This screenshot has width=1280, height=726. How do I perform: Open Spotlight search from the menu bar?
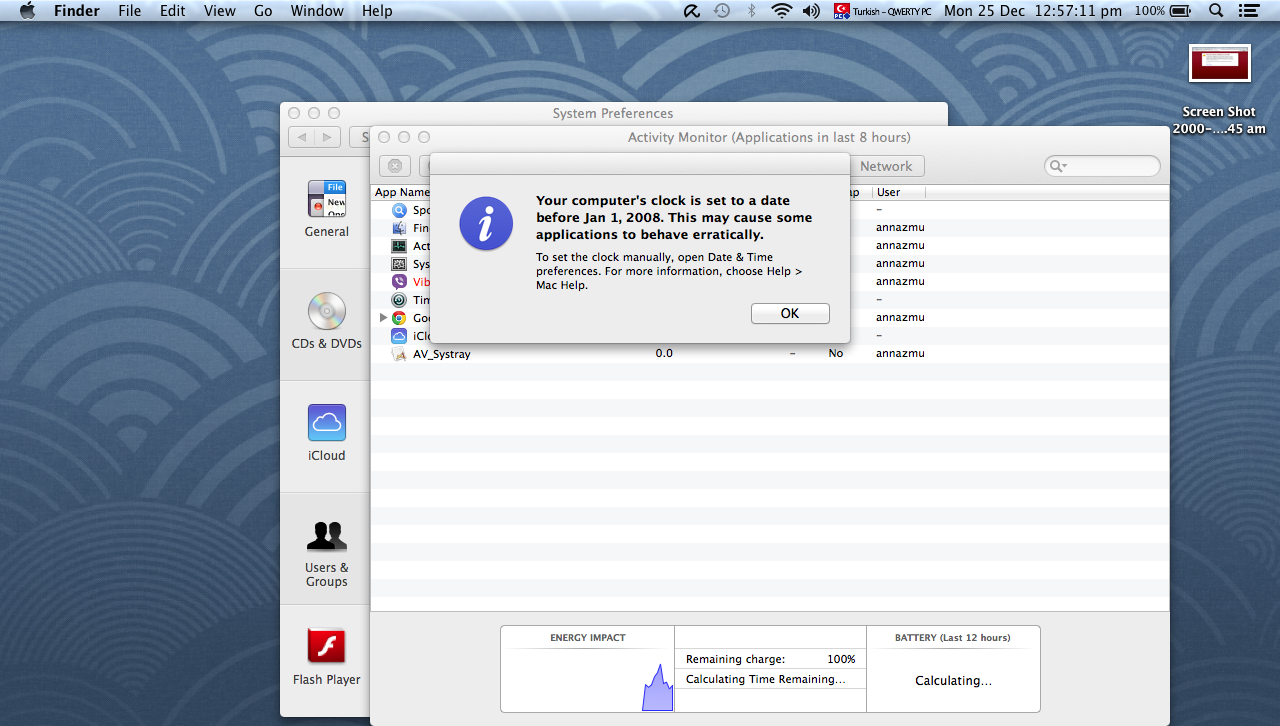click(1216, 11)
